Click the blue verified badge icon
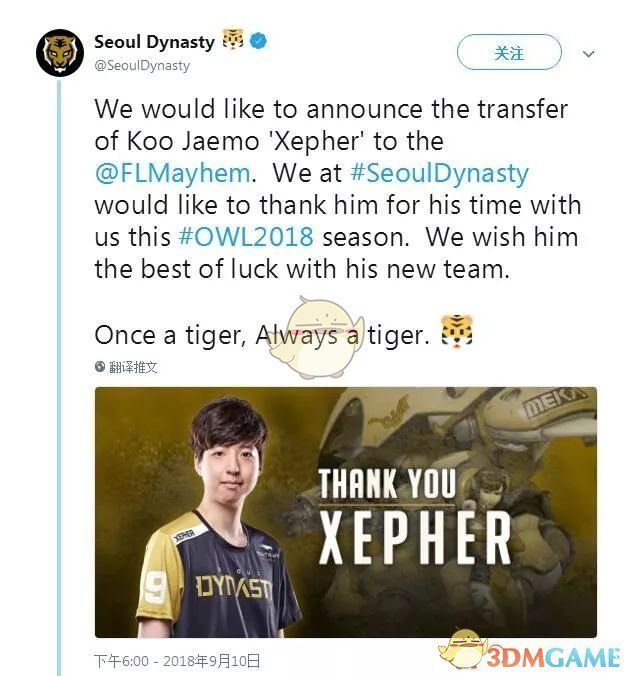This screenshot has height=676, width=631. pyautogui.click(x=258, y=41)
